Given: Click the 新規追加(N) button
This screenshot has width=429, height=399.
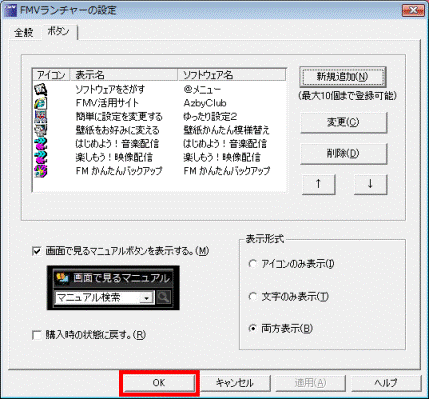Looking at the screenshot, I should [x=342, y=77].
